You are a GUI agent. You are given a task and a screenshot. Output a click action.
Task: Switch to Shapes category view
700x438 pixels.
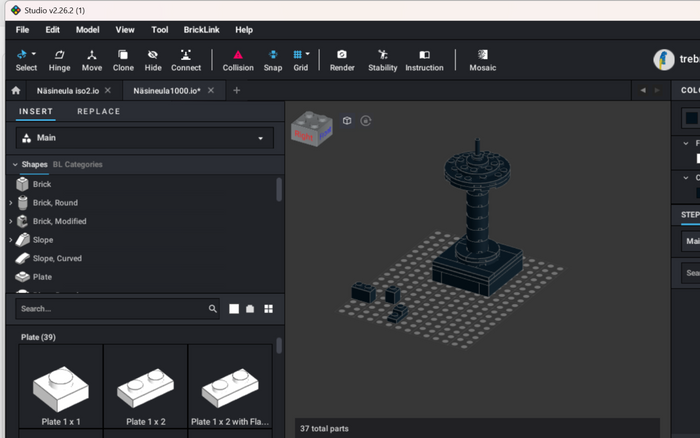(34, 164)
